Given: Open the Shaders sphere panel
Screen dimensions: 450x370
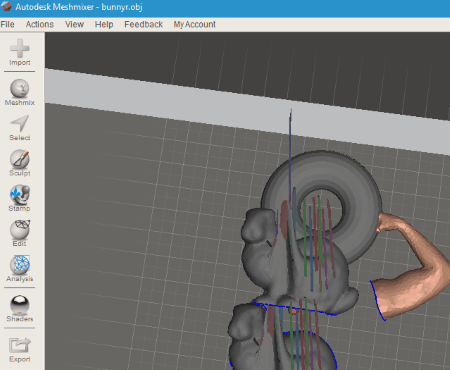Looking at the screenshot, I should [x=20, y=305].
